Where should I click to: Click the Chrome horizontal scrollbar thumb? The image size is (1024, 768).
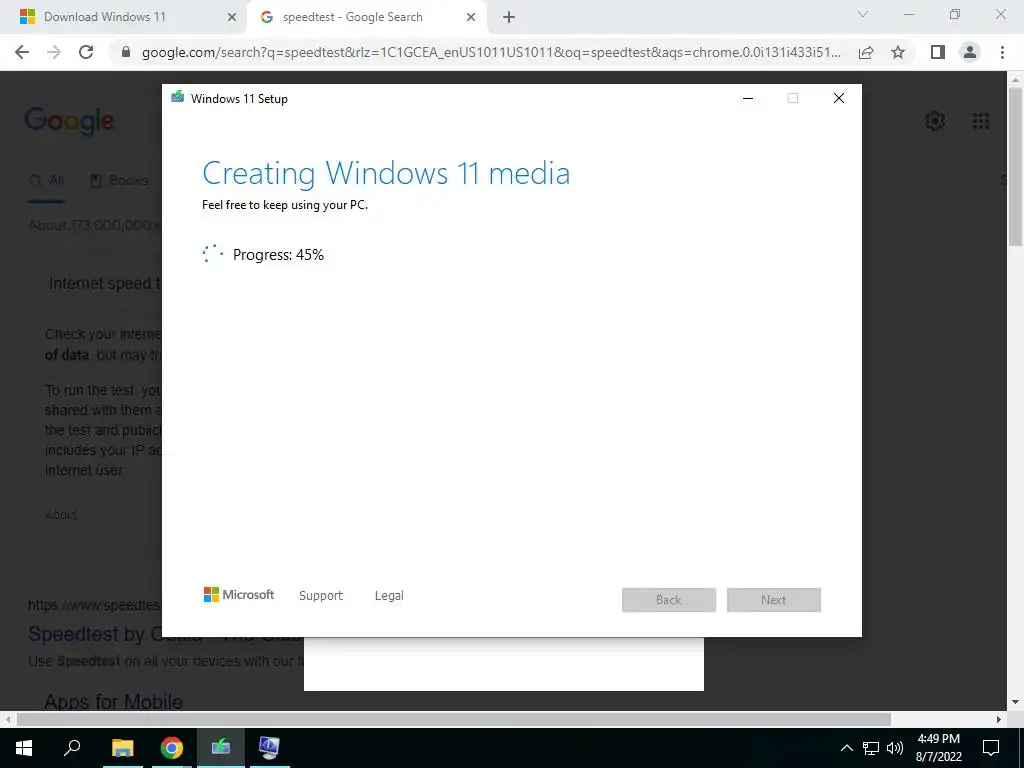454,719
